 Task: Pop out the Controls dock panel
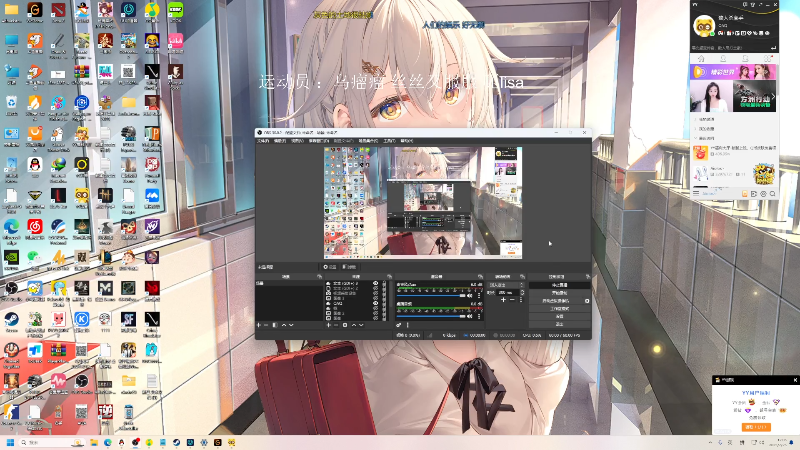[x=588, y=277]
